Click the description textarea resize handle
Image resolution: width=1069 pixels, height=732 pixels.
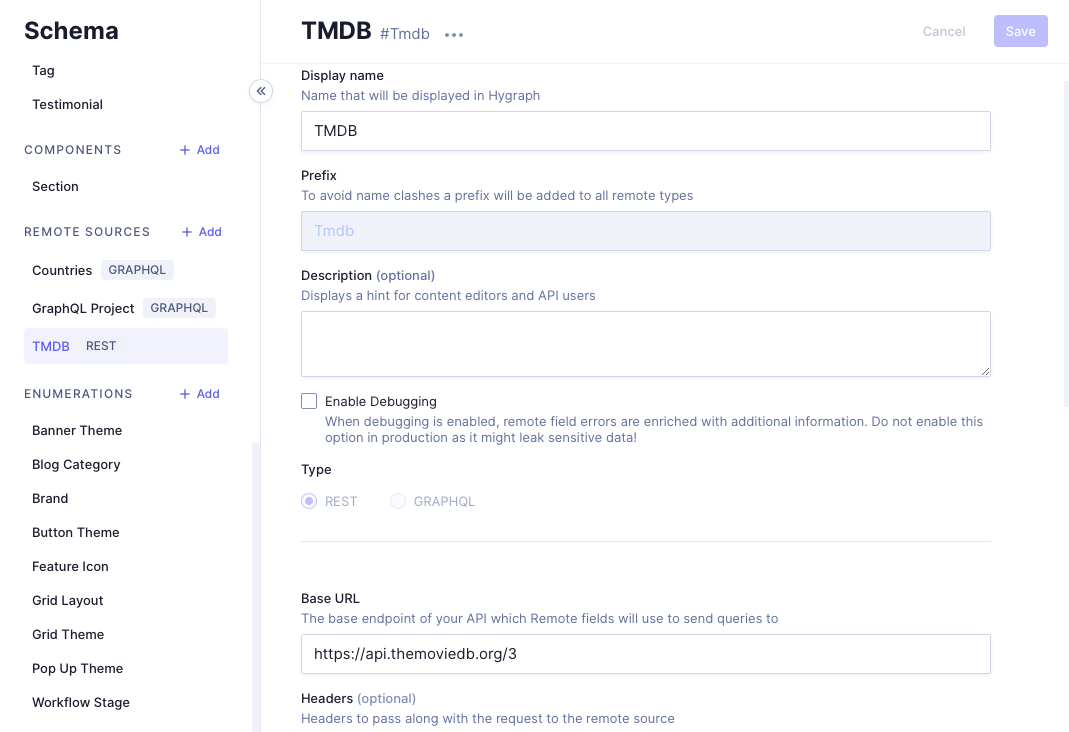pyautogui.click(x=985, y=371)
